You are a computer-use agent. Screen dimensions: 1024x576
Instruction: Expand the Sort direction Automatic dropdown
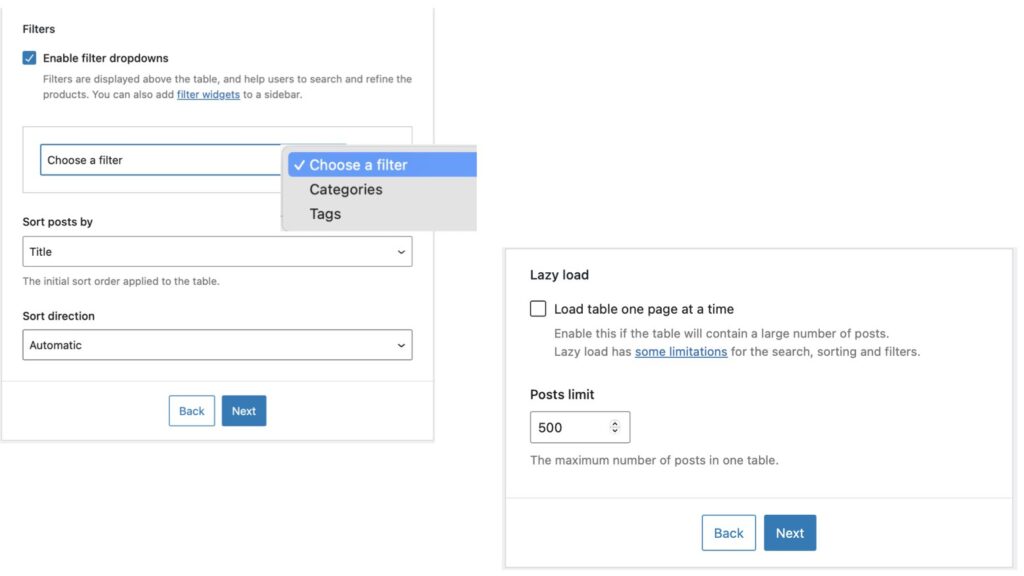[x=216, y=345]
